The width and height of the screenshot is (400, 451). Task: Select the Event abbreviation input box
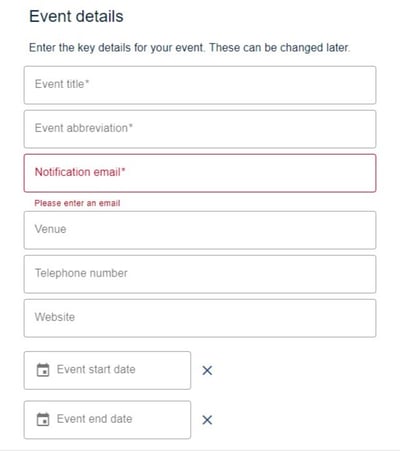click(x=200, y=129)
